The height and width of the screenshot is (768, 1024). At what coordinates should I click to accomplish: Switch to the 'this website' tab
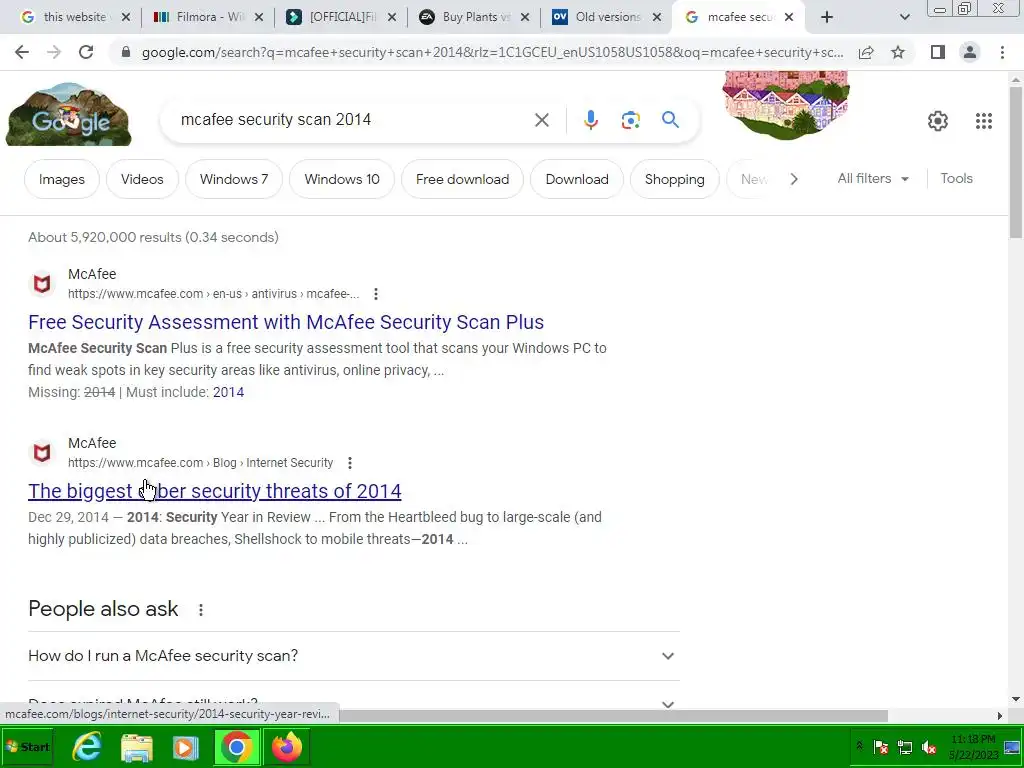tap(74, 17)
